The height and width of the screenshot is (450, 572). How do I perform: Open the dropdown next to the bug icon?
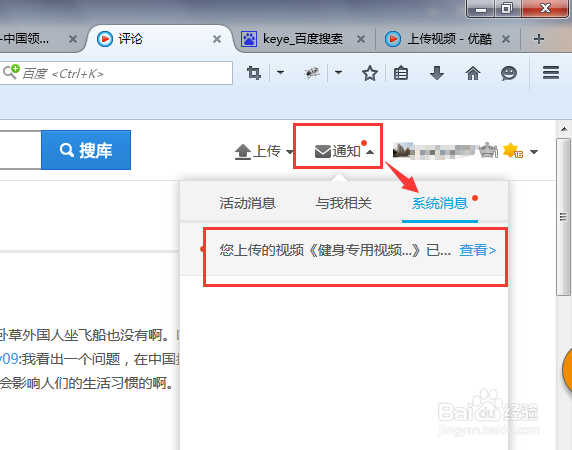coord(339,73)
